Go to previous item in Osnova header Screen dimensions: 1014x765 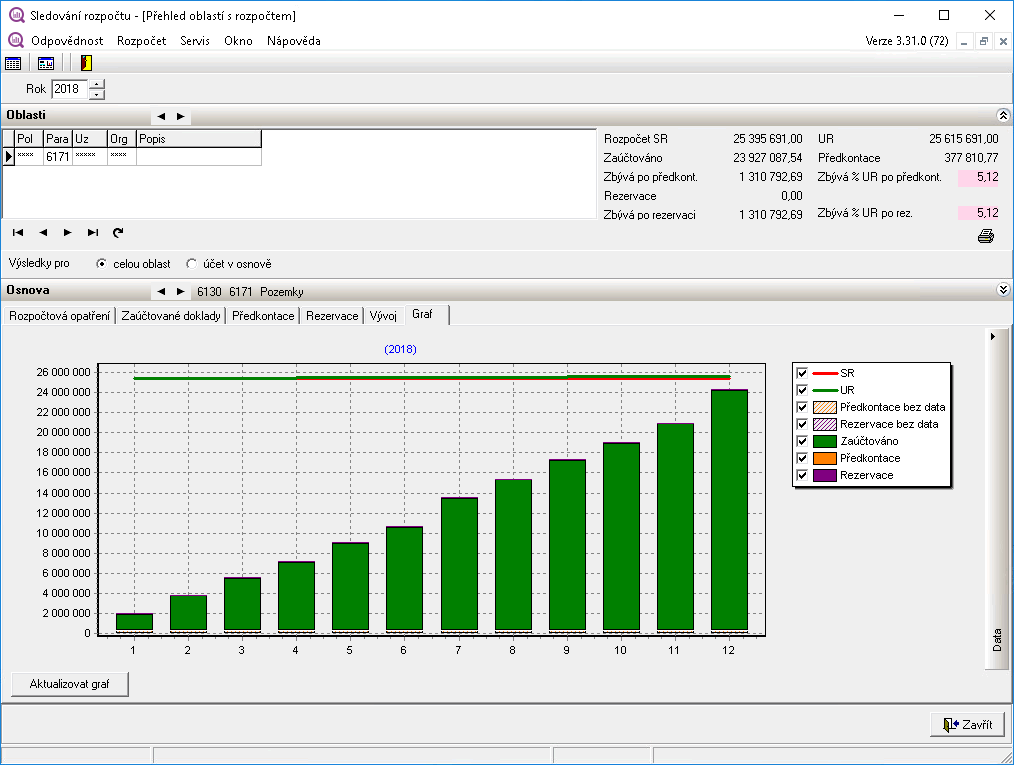[x=160, y=292]
